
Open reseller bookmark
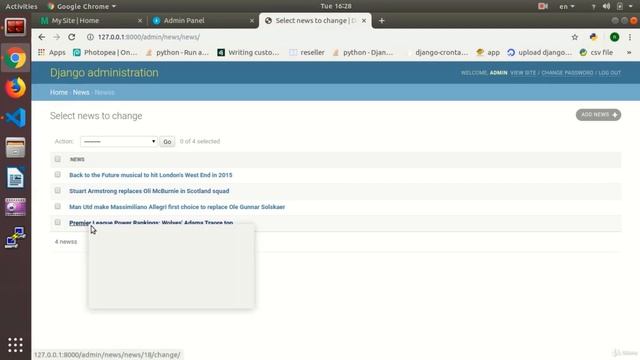307,52
